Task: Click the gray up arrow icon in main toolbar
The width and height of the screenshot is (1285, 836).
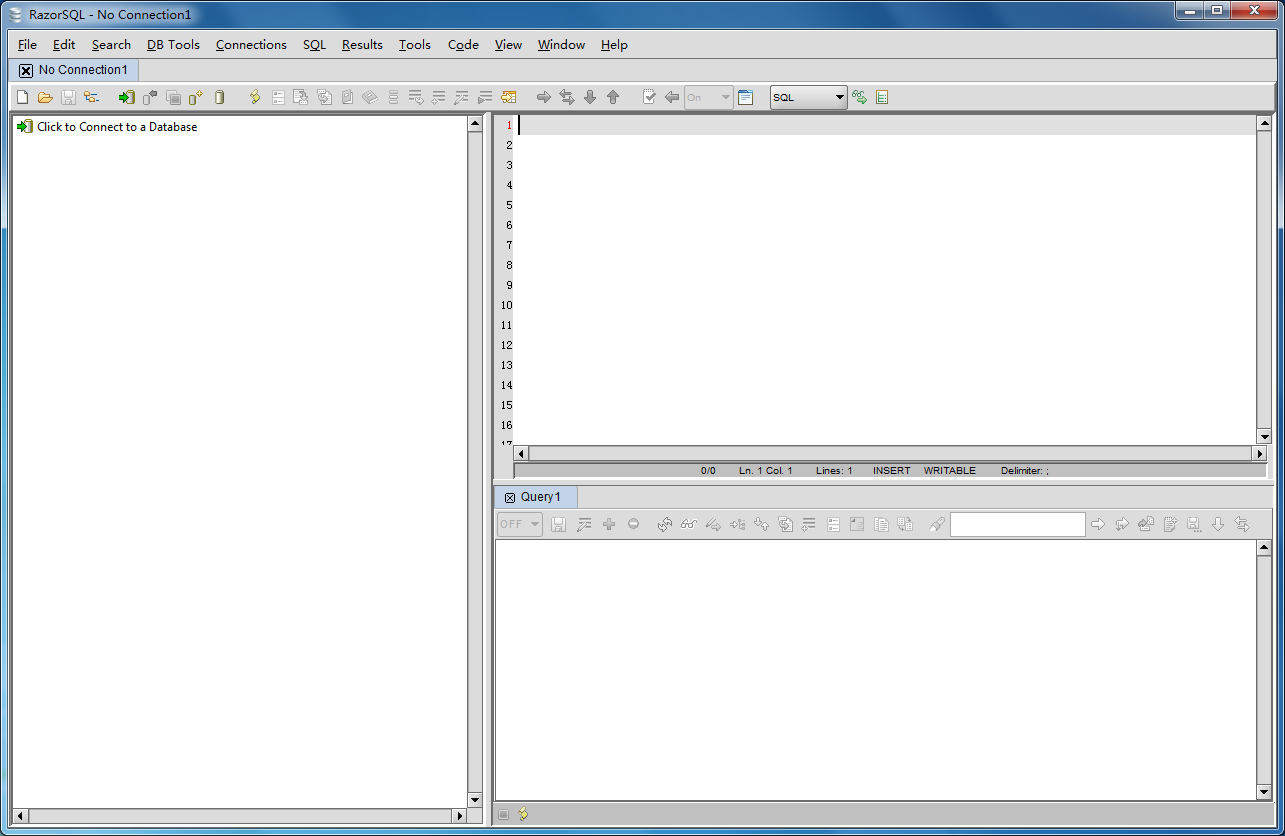Action: [x=613, y=97]
